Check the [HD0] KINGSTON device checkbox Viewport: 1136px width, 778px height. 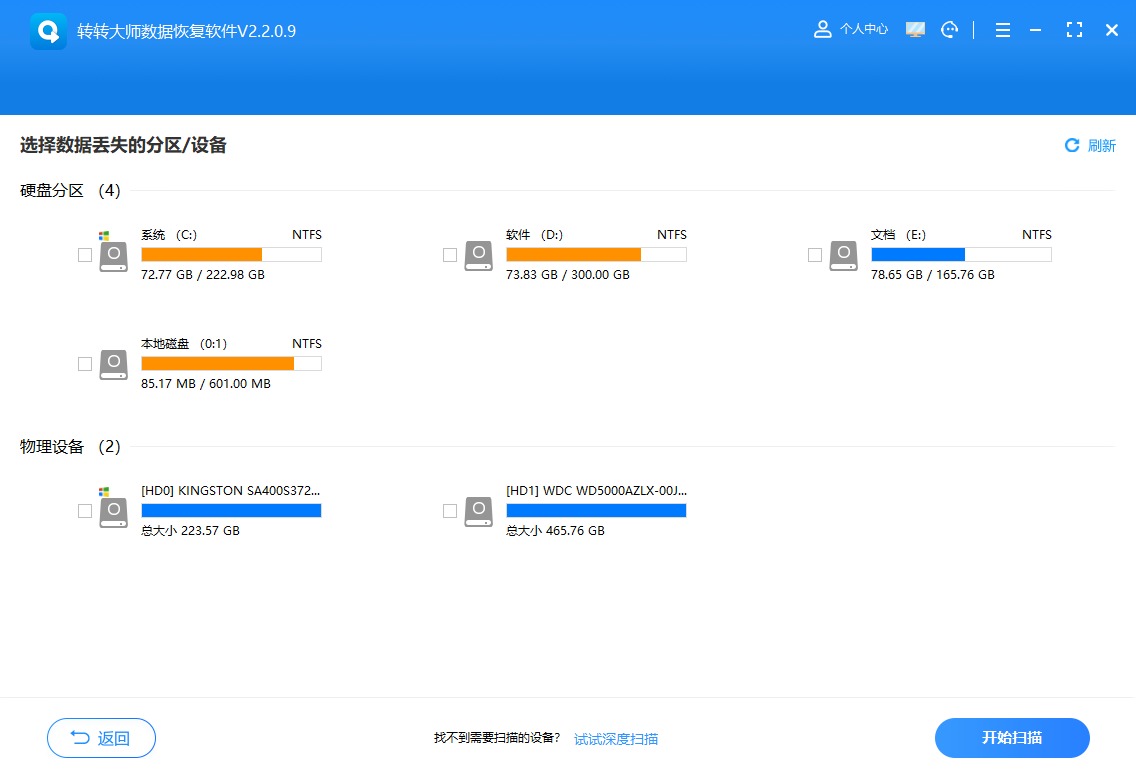pyautogui.click(x=85, y=510)
